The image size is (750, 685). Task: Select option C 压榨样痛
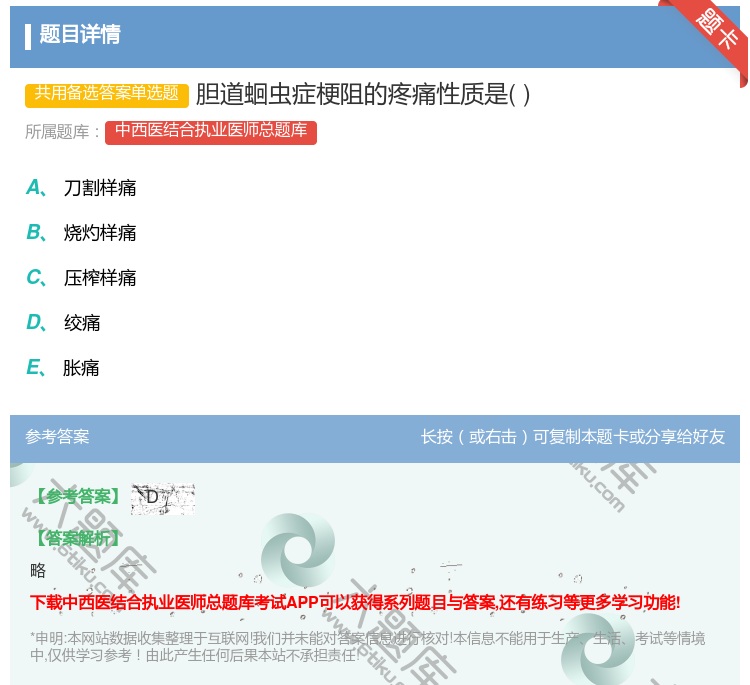click(81, 277)
